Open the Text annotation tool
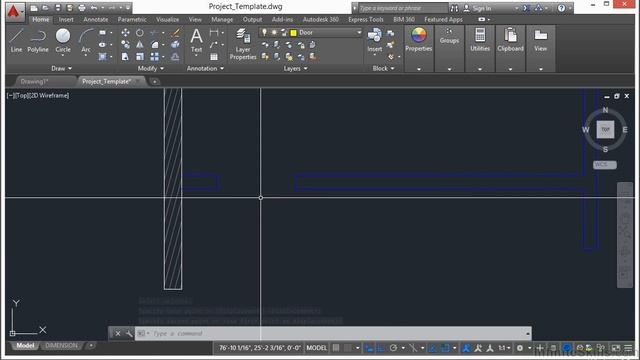This screenshot has width=640, height=360. pos(196,40)
